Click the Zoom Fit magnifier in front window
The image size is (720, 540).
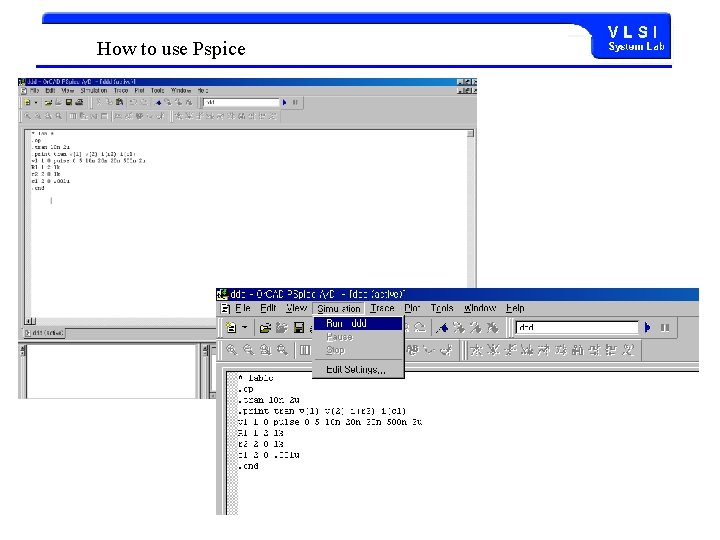(282, 350)
